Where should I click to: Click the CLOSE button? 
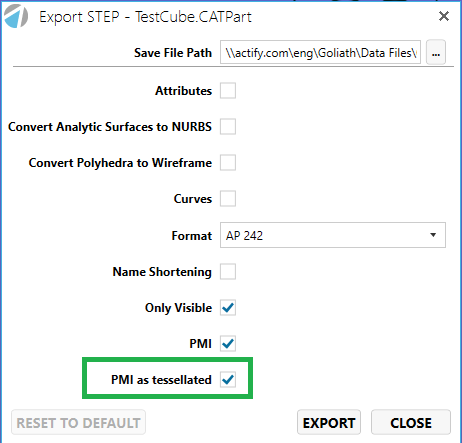click(411, 423)
